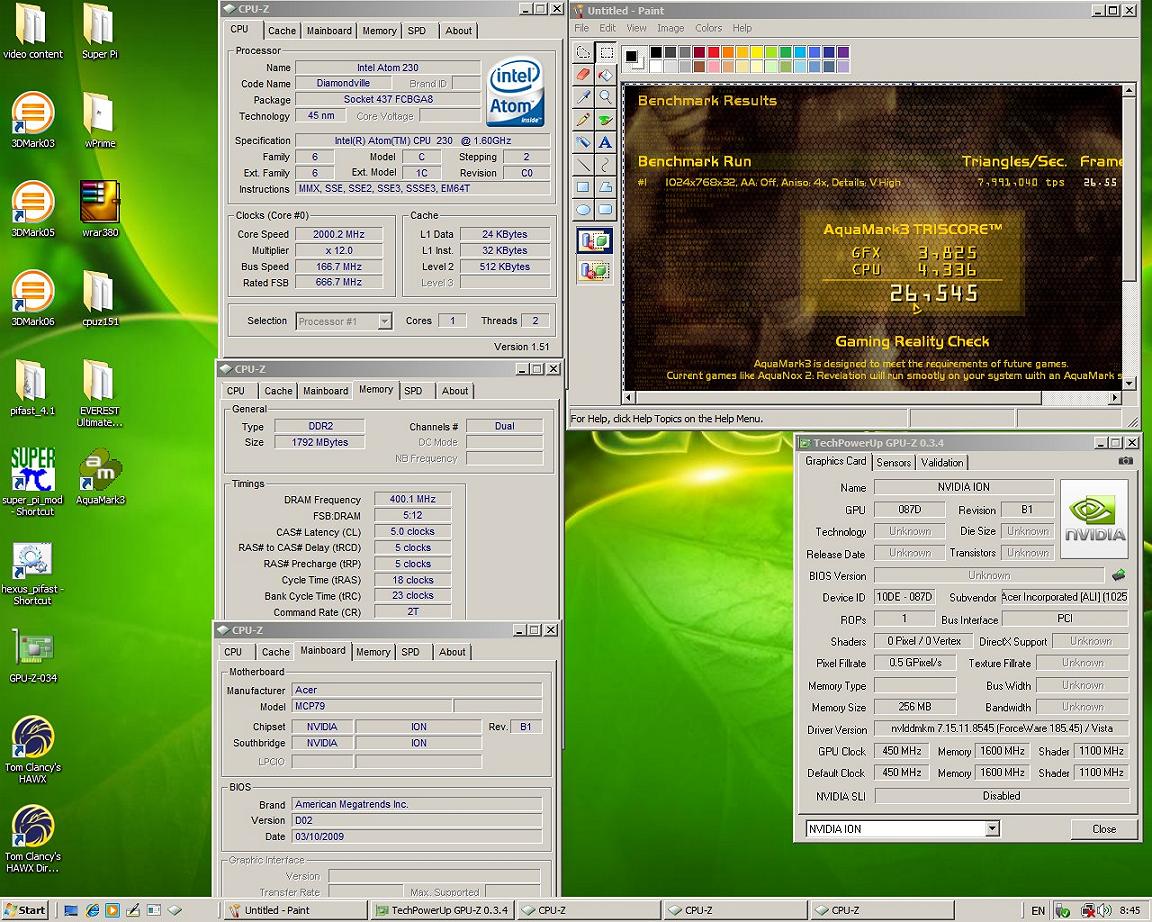Select the Curve tool in Paint
Image resolution: width=1152 pixels, height=922 pixels.
coord(605,165)
